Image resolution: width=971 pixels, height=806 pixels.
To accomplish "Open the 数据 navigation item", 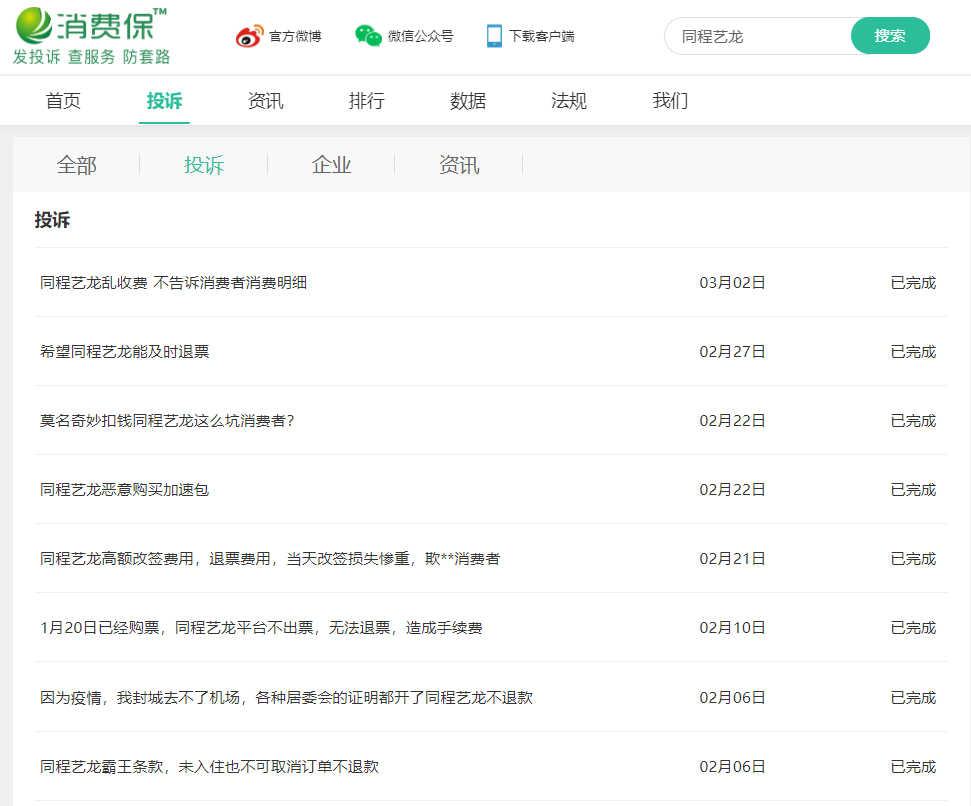I will (x=468, y=100).
